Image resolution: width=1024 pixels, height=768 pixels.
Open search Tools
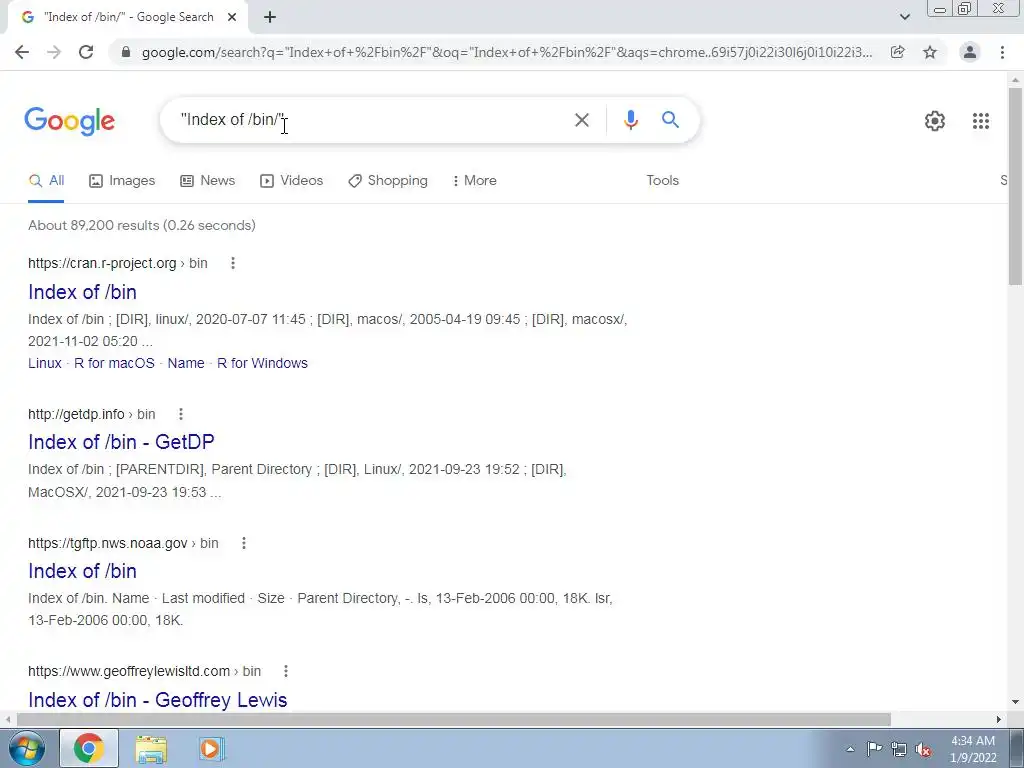point(662,181)
